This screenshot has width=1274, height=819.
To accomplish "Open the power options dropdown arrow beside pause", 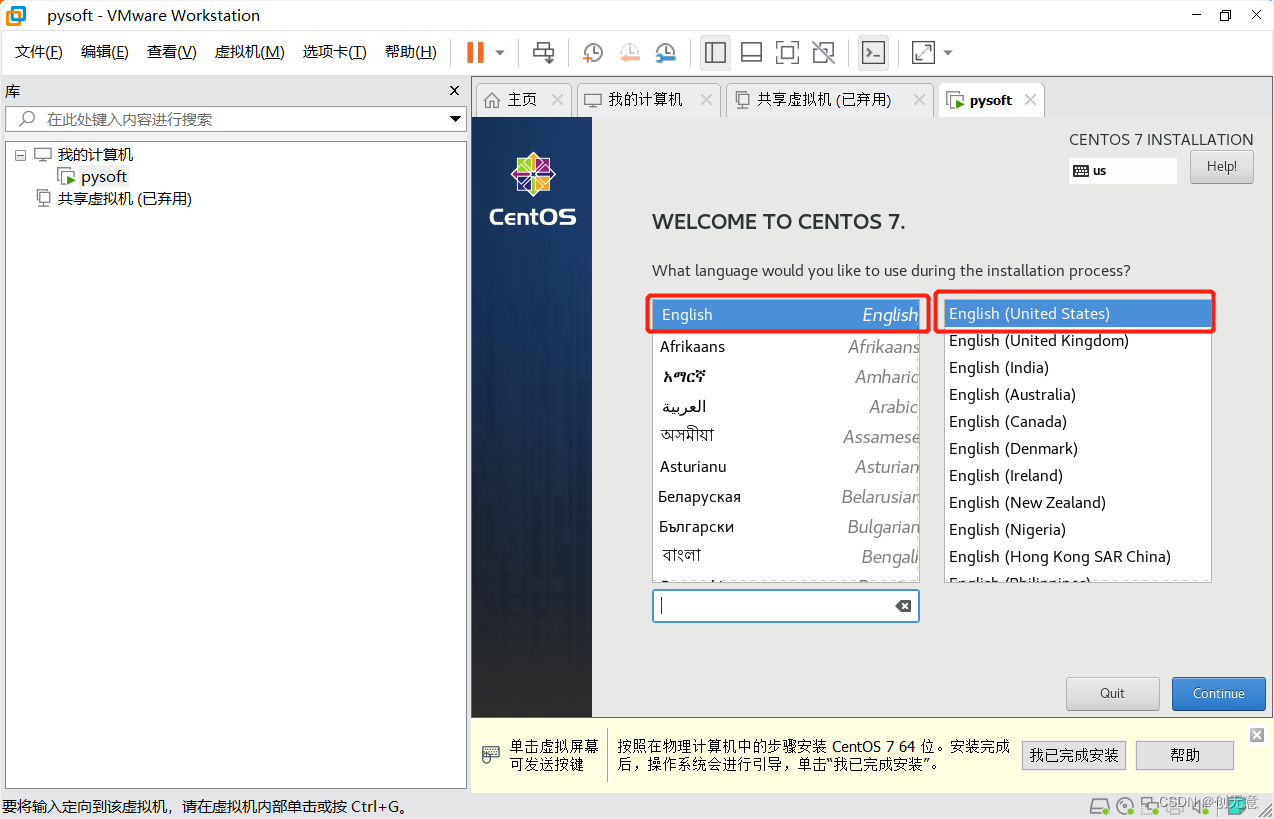I will coord(500,52).
